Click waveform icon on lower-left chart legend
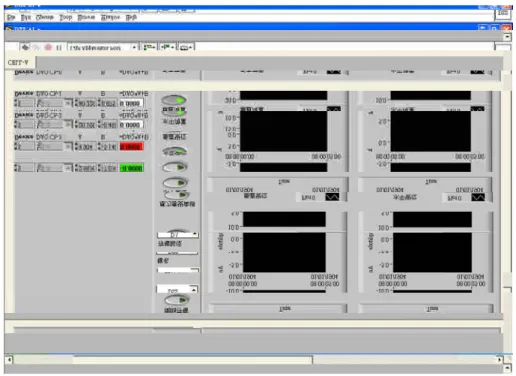516x376 pixels. pos(332,197)
